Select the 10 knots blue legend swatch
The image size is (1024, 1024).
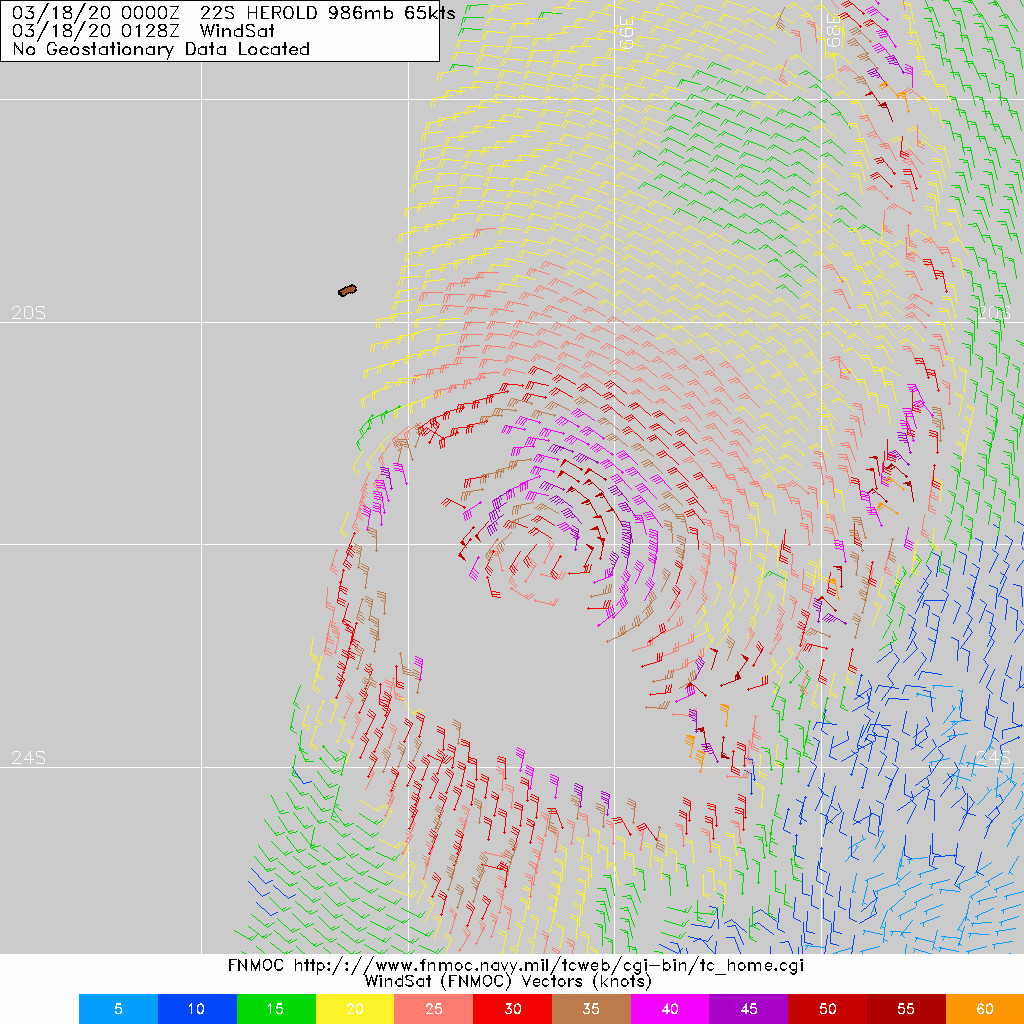click(x=197, y=1009)
